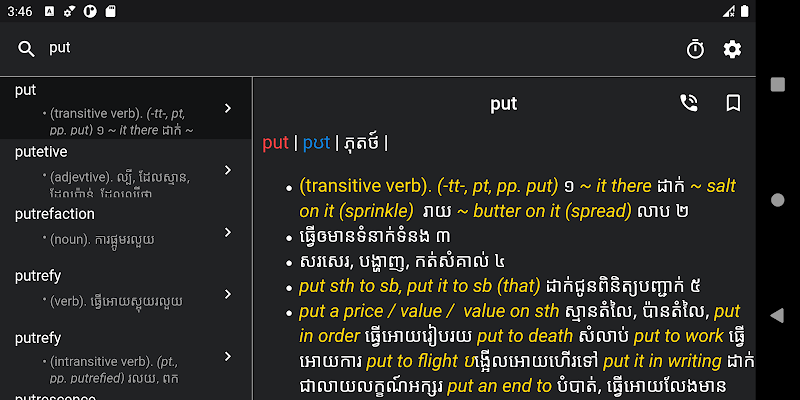Expand the put entry chevron
This screenshot has height=400, width=800.
click(228, 108)
